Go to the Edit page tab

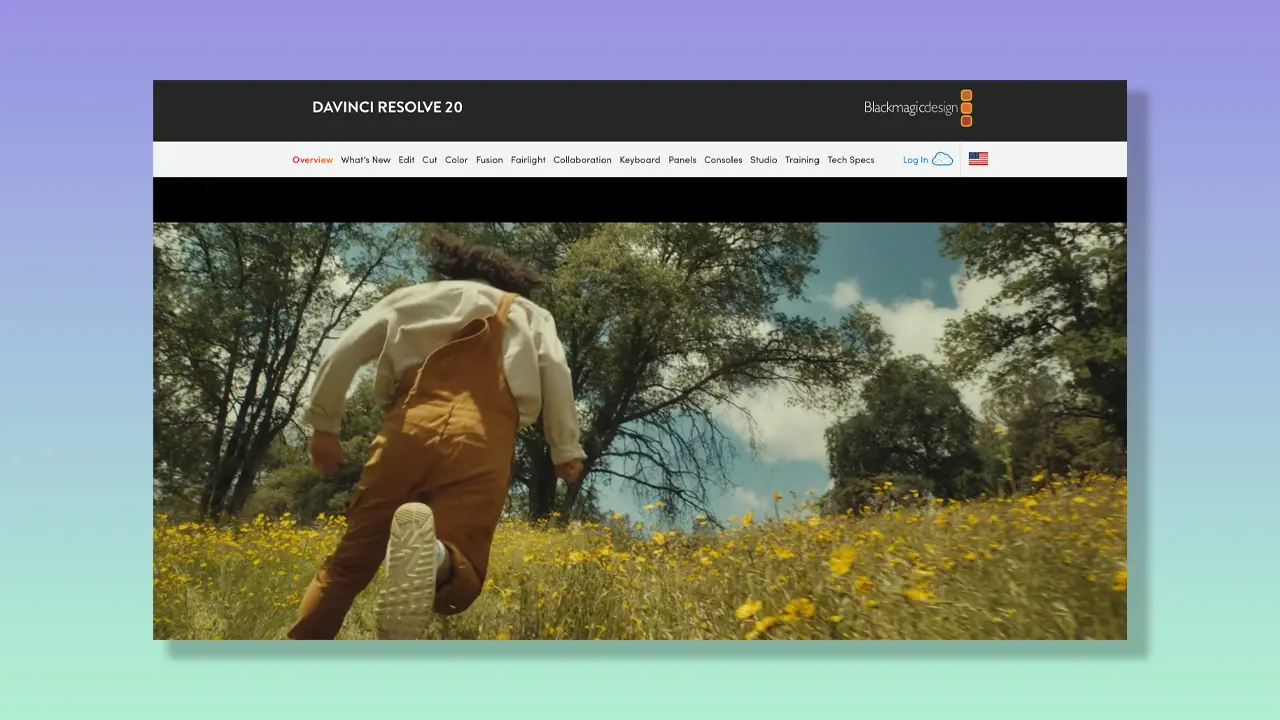click(x=406, y=160)
